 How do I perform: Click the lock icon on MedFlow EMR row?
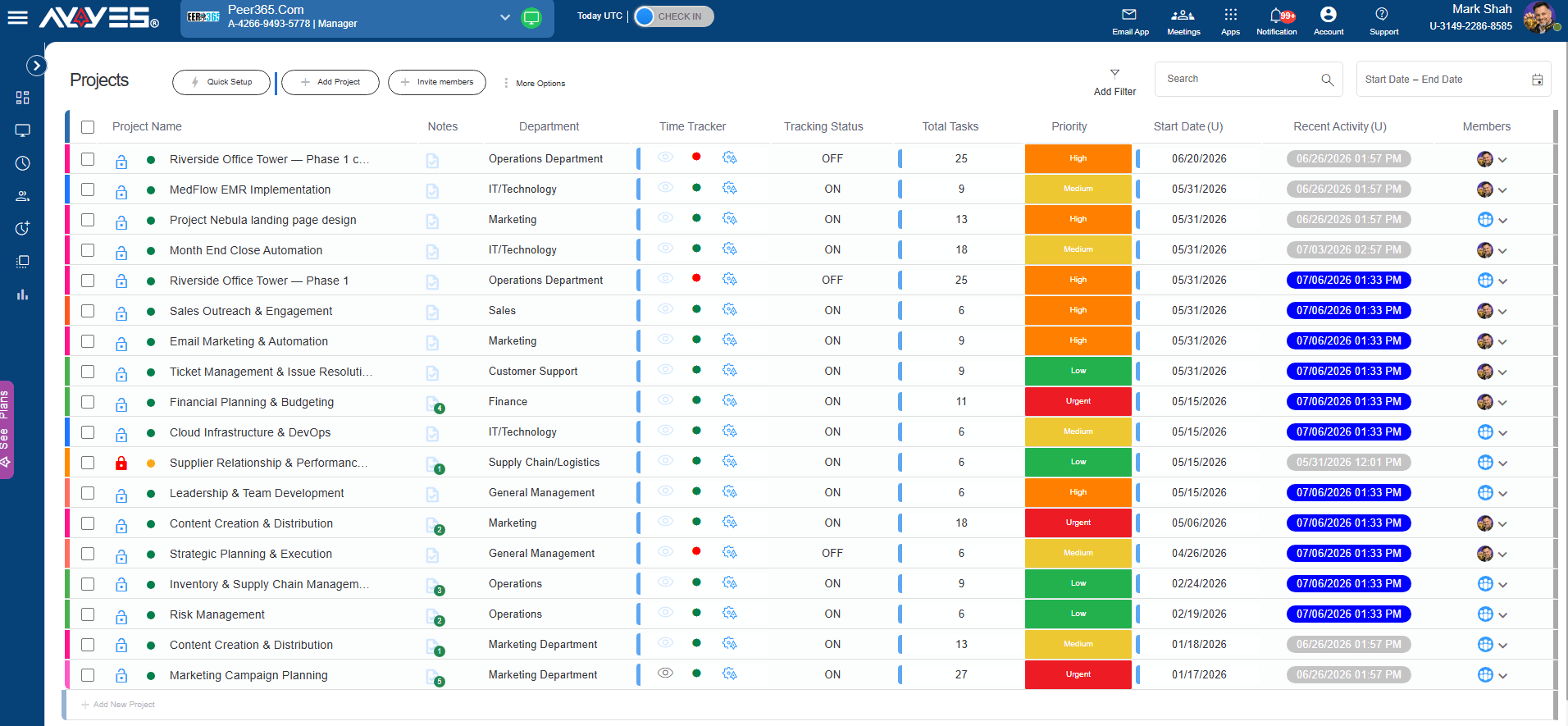click(121, 192)
